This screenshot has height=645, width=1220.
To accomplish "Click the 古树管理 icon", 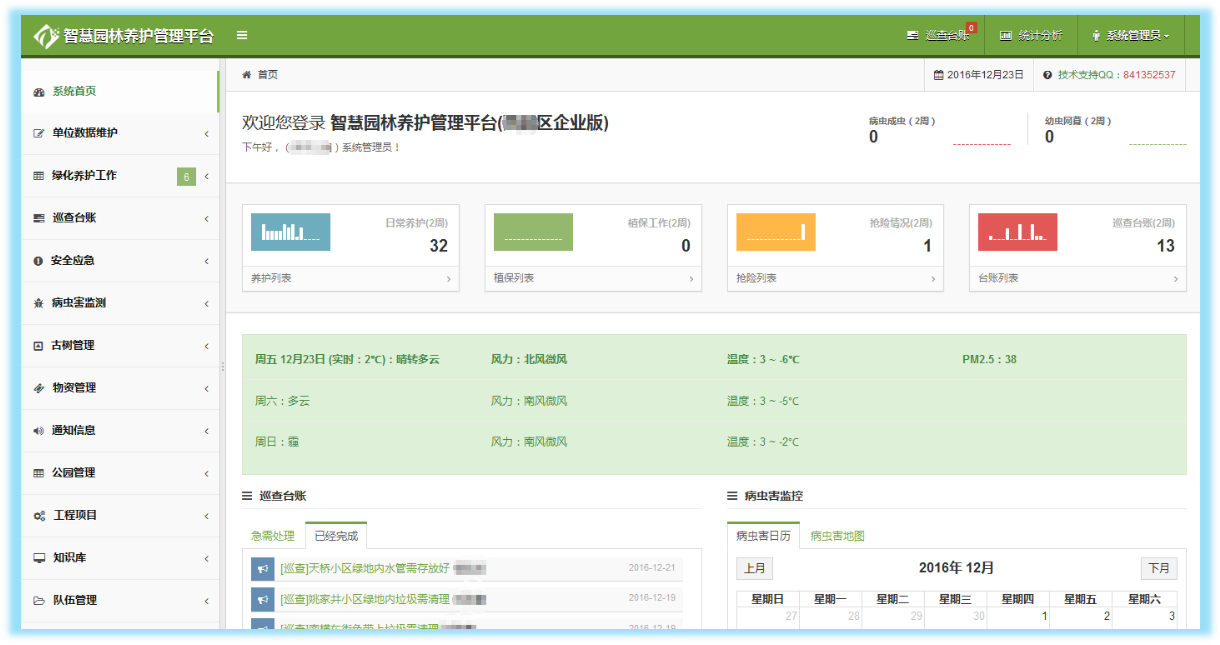I will click(39, 346).
